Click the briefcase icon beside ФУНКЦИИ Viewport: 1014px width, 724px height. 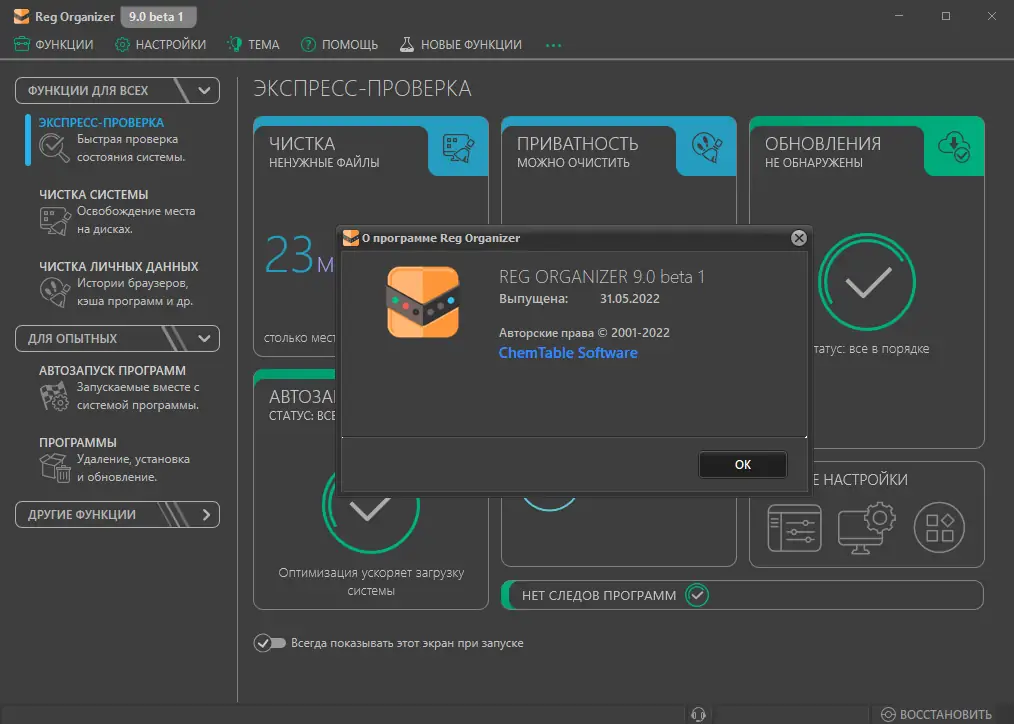[22, 44]
